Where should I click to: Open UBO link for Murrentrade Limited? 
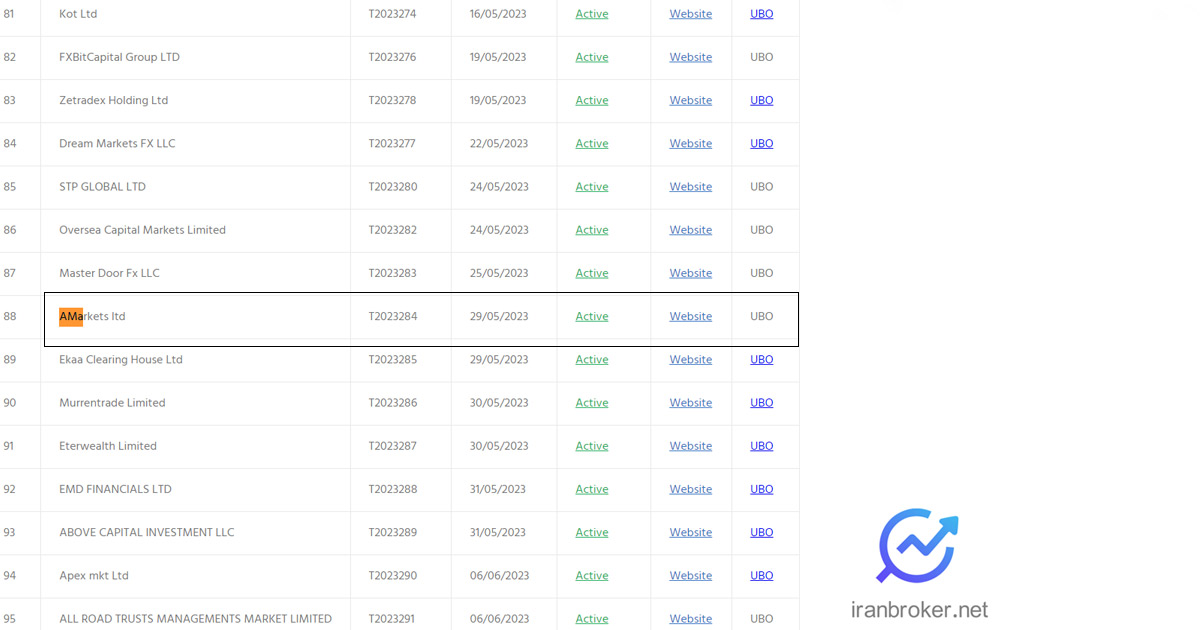pyautogui.click(x=762, y=402)
